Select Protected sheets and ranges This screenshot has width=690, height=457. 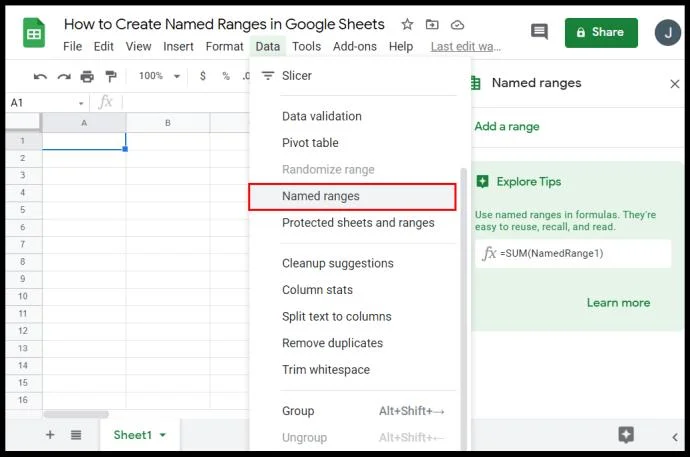pyautogui.click(x=354, y=223)
